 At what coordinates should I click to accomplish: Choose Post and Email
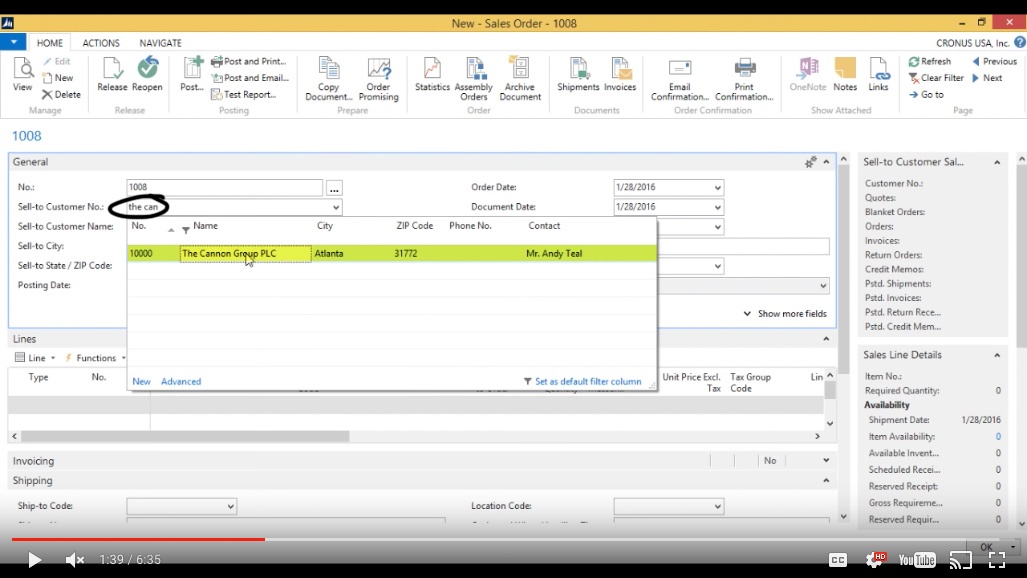[250, 77]
